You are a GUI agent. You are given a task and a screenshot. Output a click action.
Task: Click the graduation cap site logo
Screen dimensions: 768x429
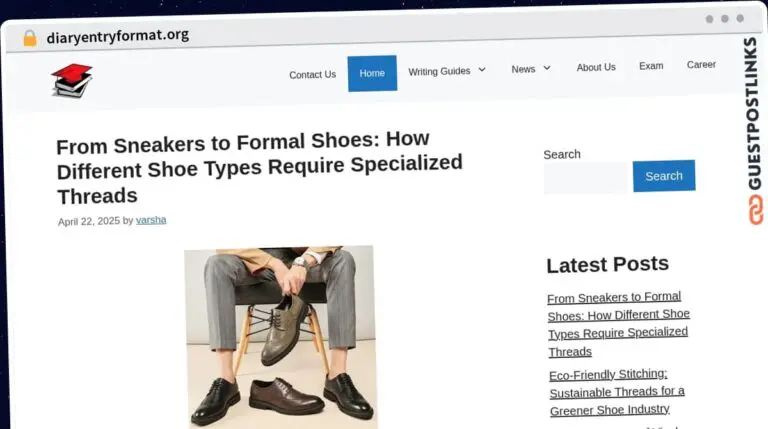tap(72, 81)
